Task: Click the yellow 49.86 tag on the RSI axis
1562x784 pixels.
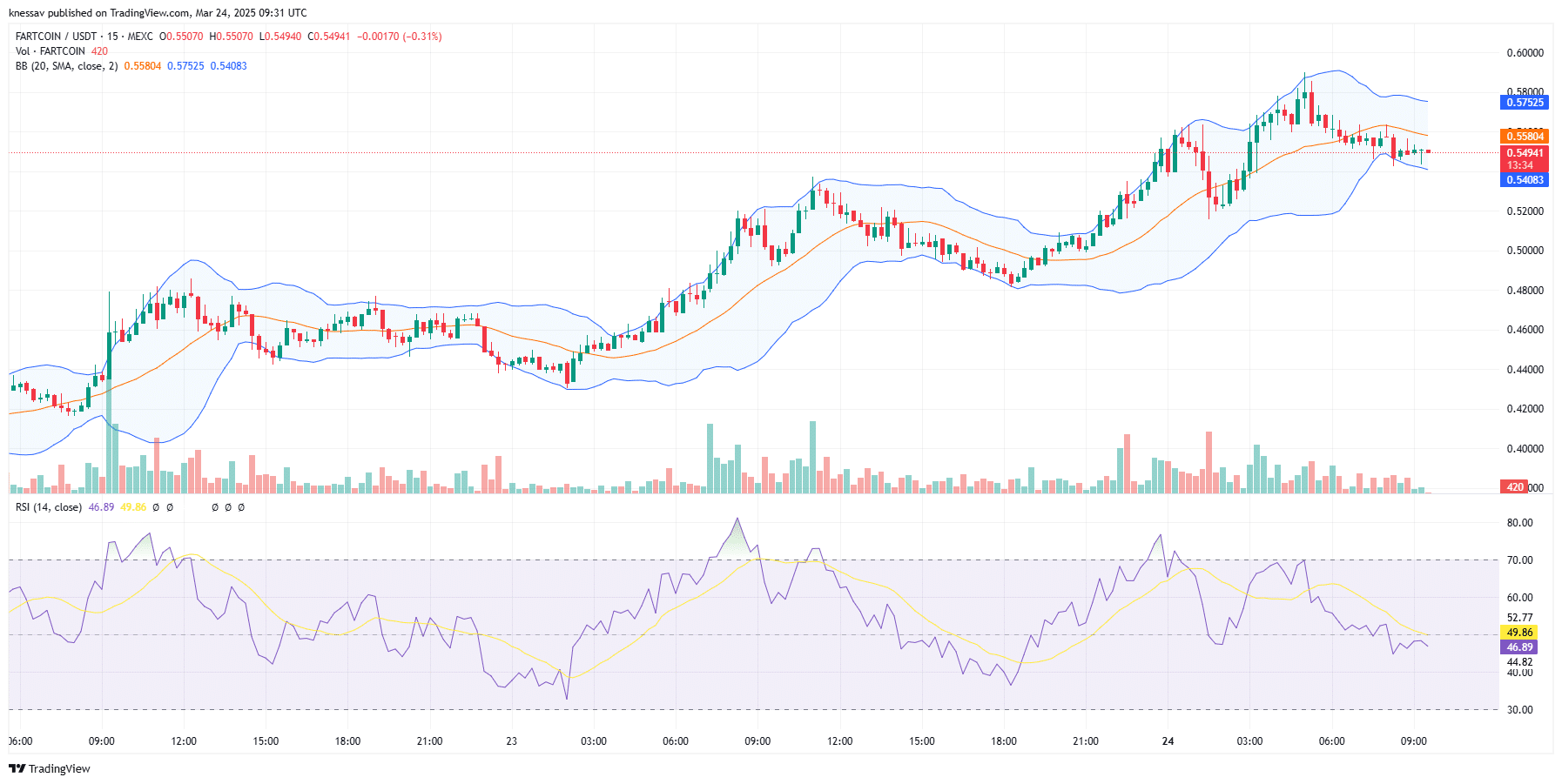Action: pos(1519,633)
